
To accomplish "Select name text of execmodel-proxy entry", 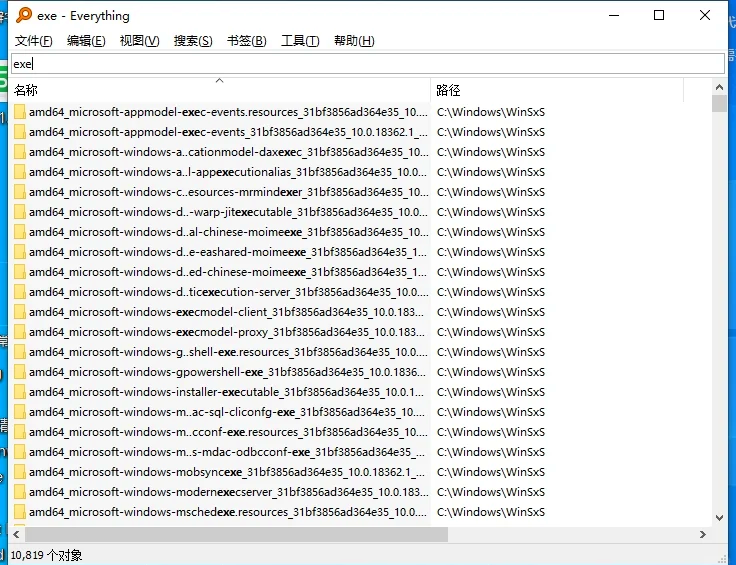I will click(x=227, y=332).
